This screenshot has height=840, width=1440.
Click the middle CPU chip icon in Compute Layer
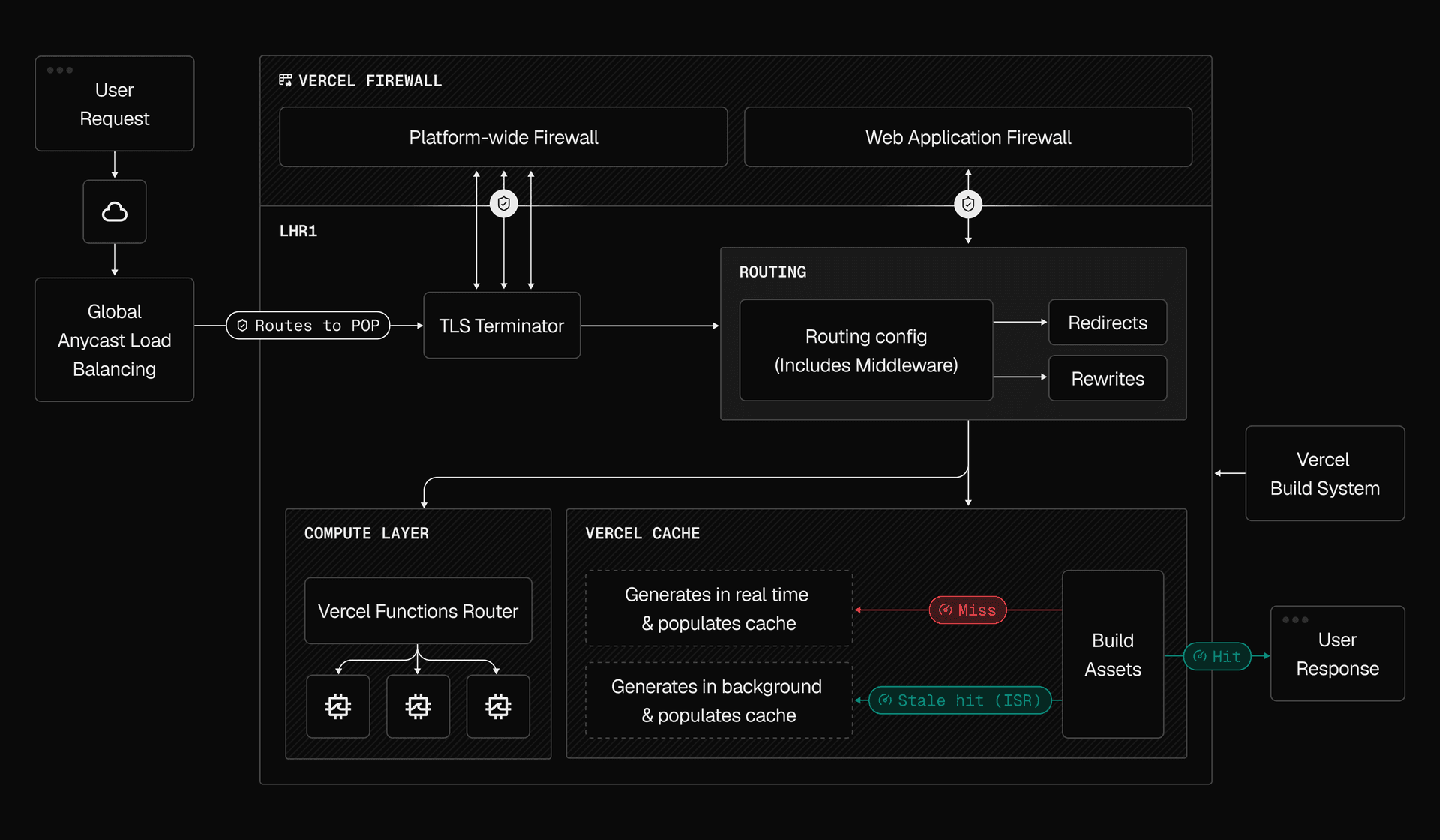pos(418,706)
